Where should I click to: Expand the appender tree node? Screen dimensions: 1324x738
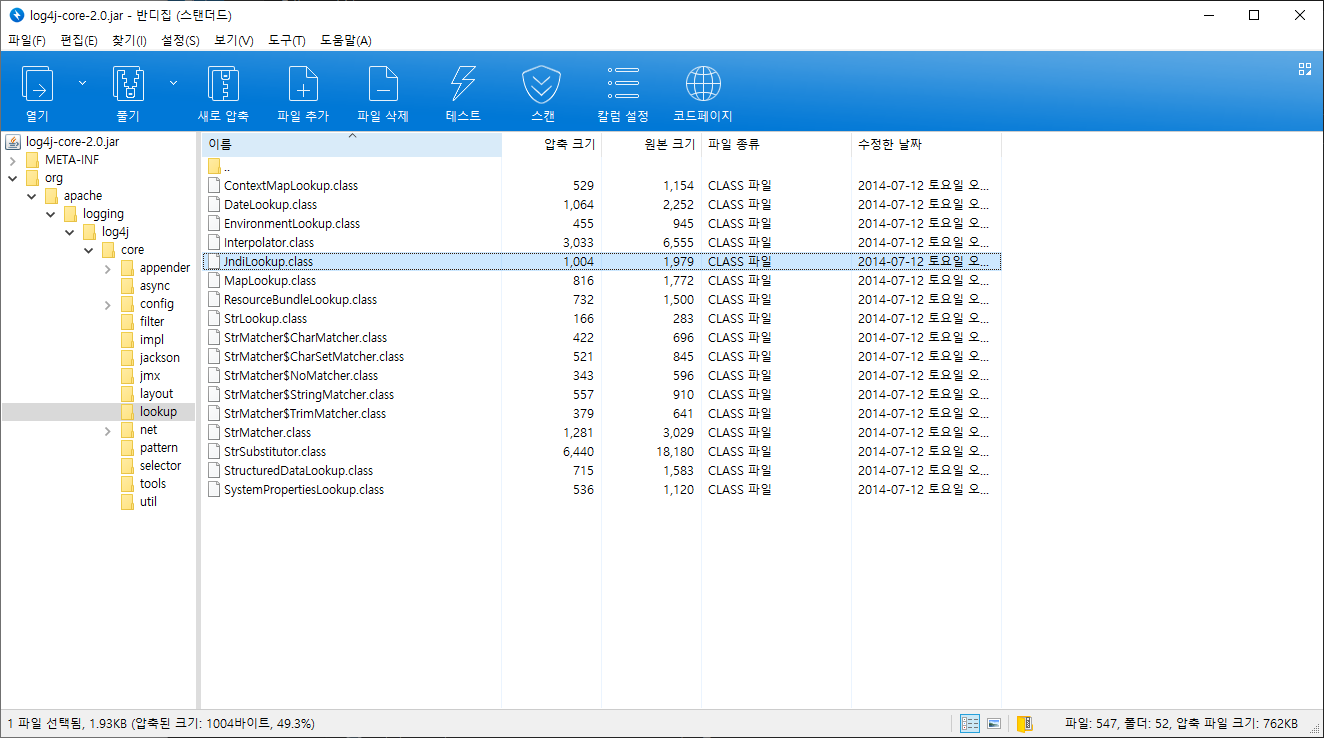coord(107,268)
